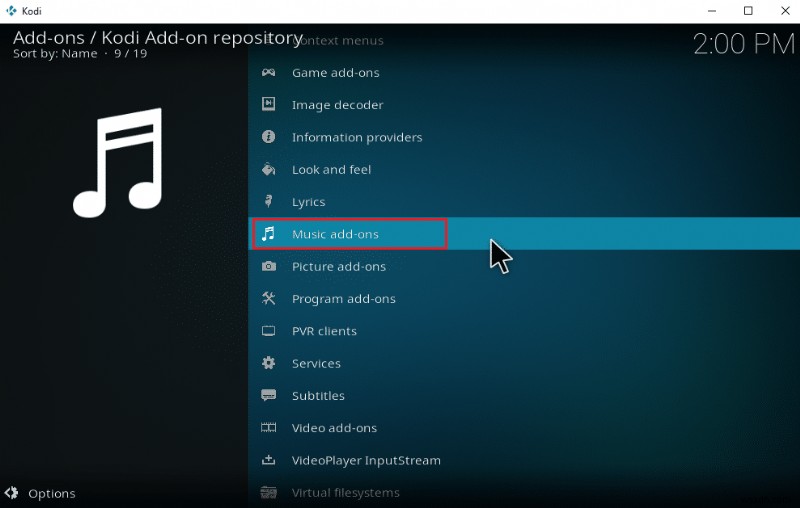Click the Picture add-ons camera icon
Screen dimensions: 800x508
click(268, 266)
